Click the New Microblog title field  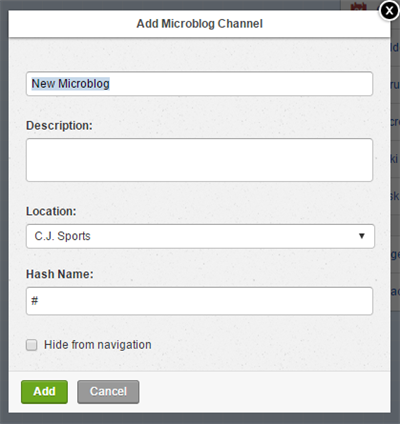(x=199, y=84)
